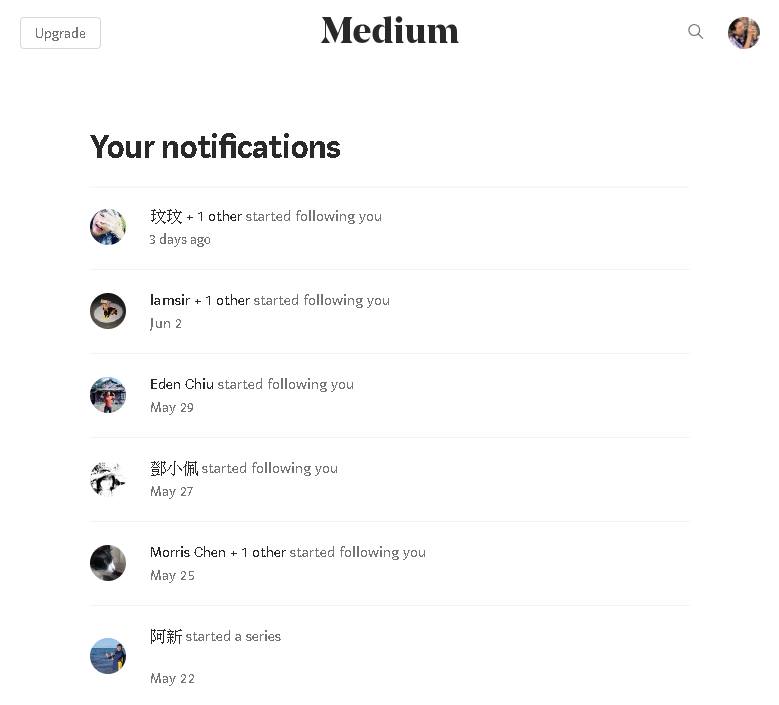The image size is (779, 705).
Task: Click the "Jun 2" notification date
Action: (x=166, y=324)
